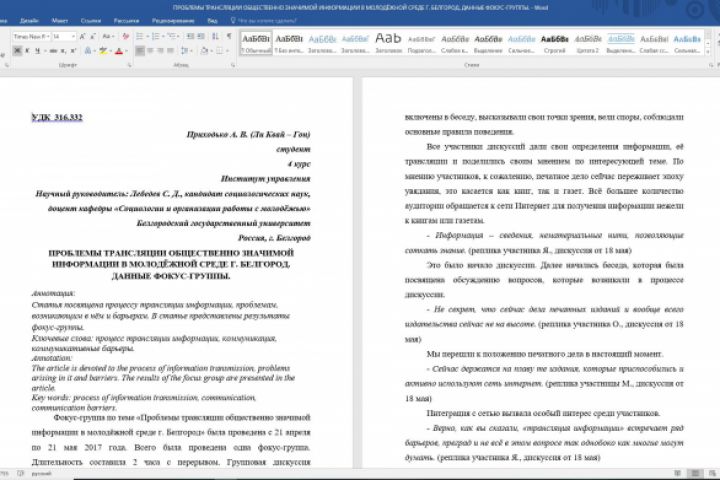Click русский language in status bar

[x=41, y=473]
